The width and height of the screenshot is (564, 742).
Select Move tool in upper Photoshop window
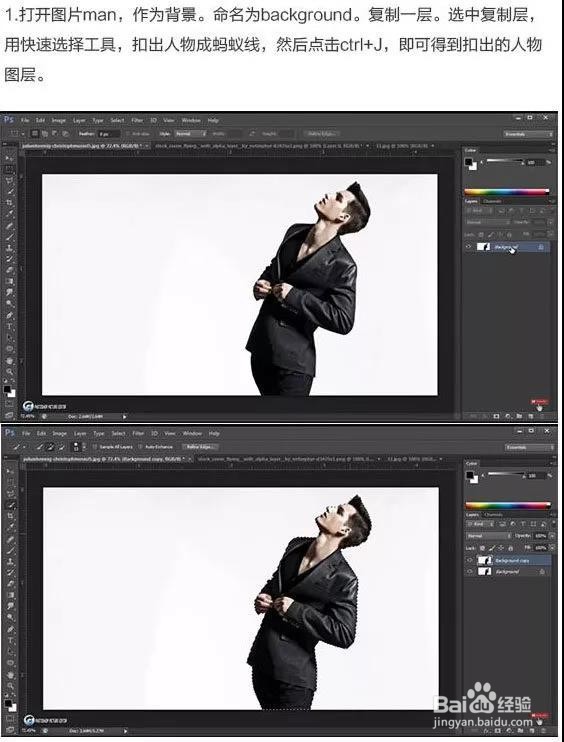[x=9, y=159]
